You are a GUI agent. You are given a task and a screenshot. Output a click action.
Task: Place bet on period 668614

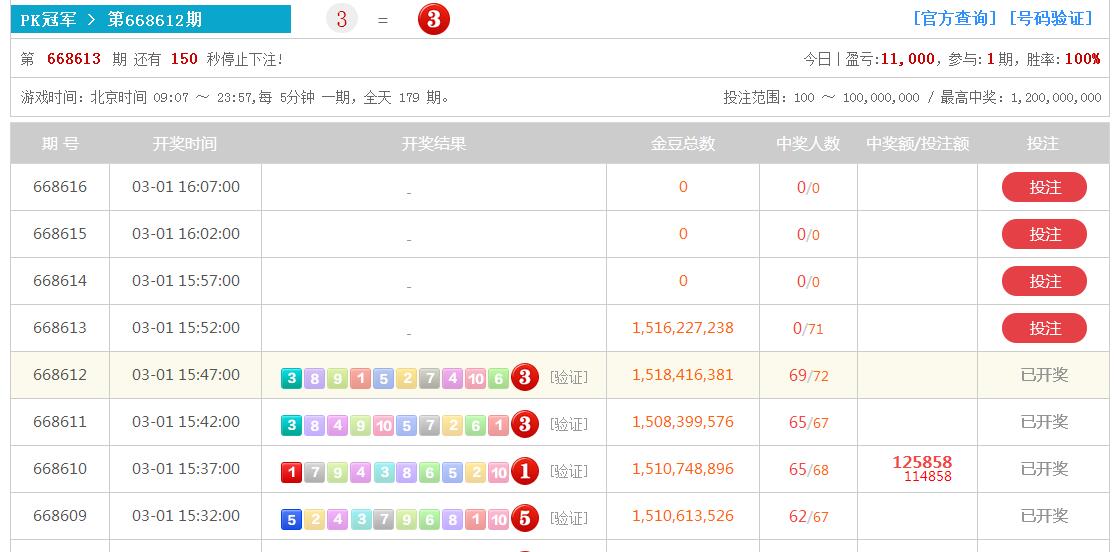(1044, 281)
